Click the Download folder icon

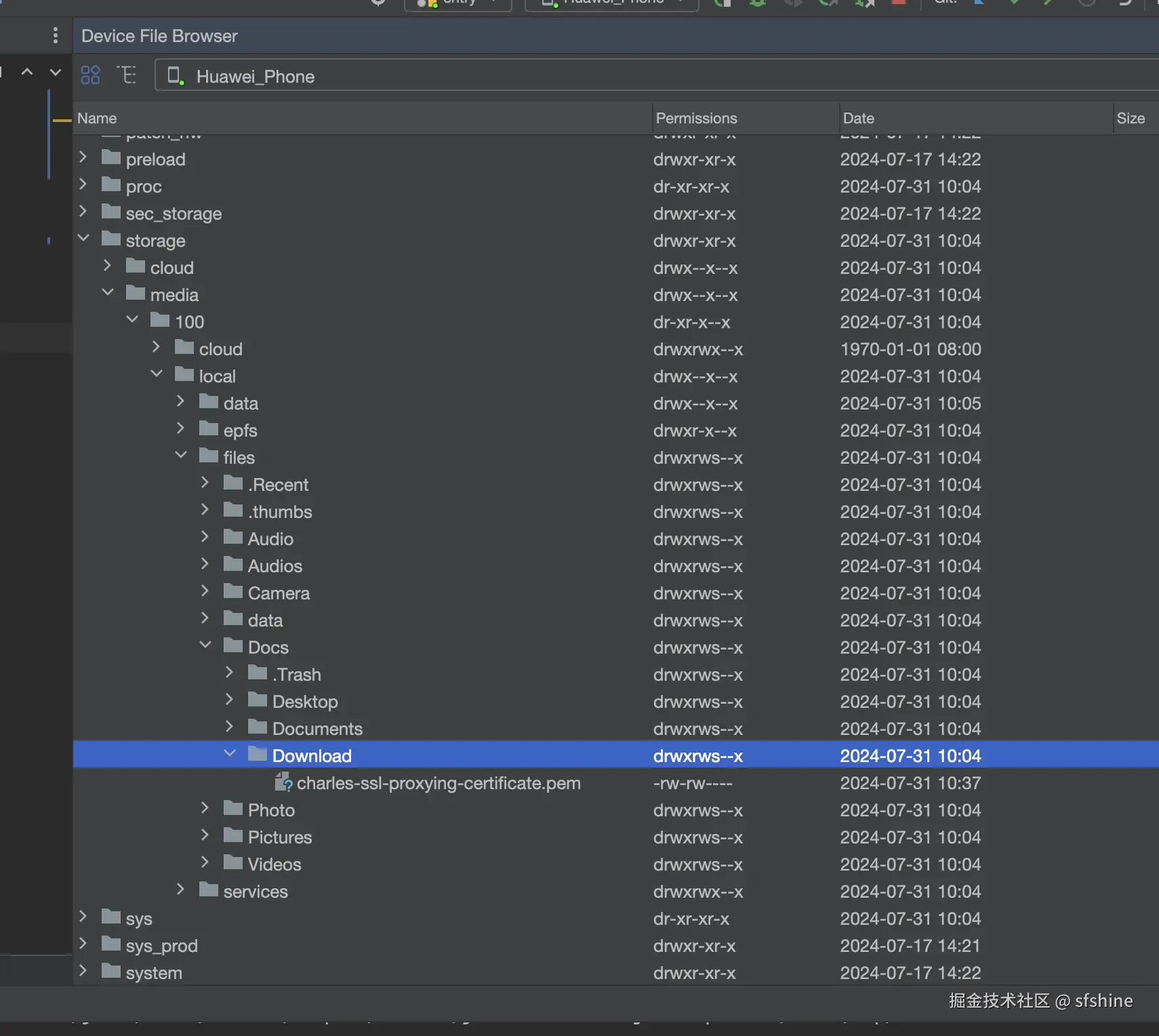(258, 754)
